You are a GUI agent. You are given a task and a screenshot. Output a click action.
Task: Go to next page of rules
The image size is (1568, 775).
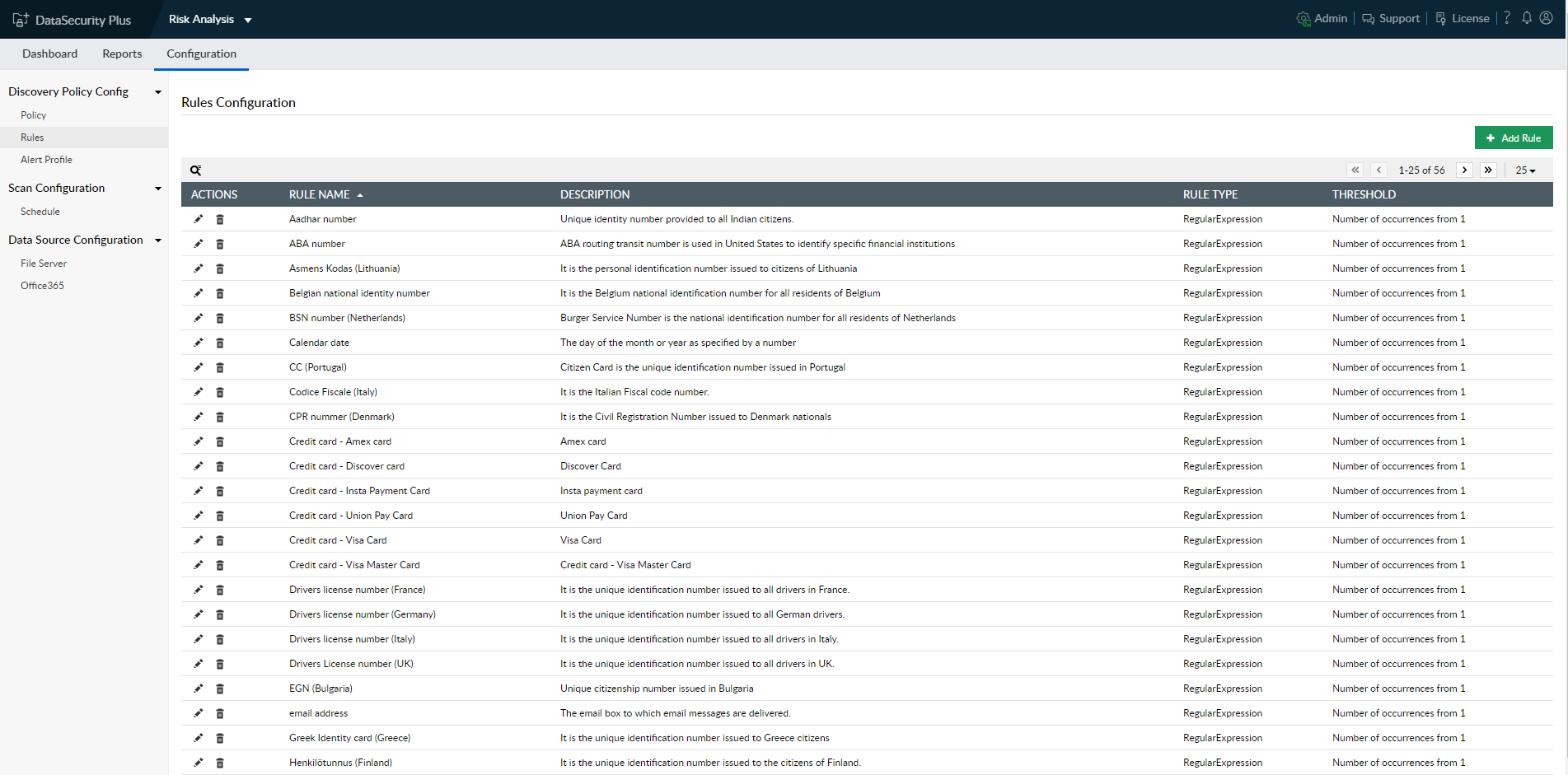pyautogui.click(x=1464, y=170)
